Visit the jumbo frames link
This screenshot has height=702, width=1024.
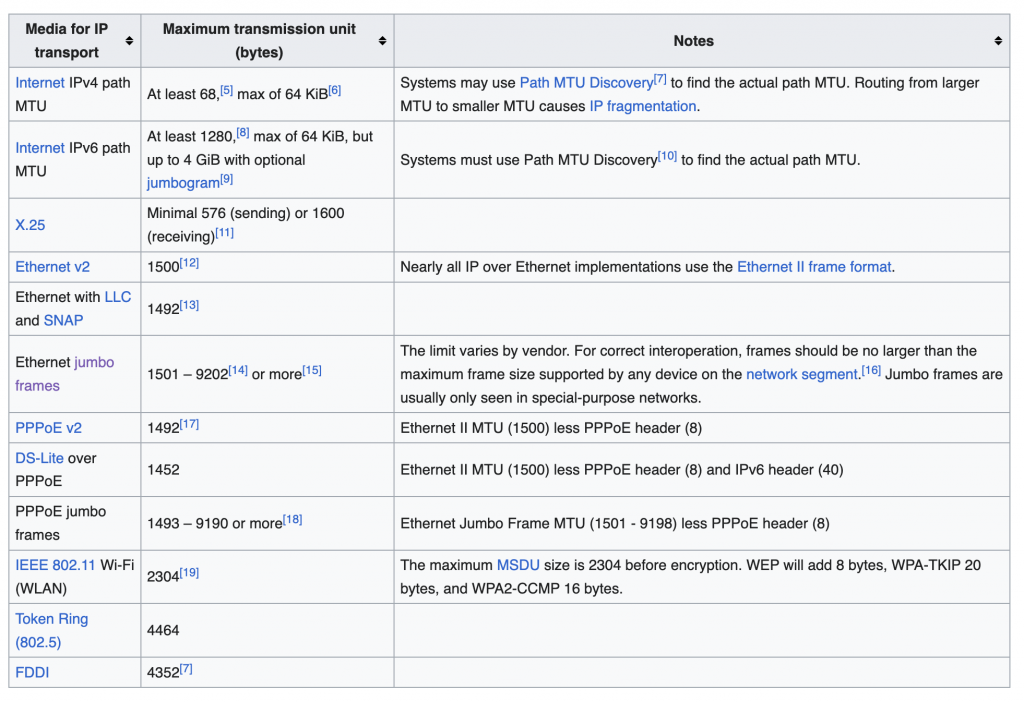[x=94, y=362]
